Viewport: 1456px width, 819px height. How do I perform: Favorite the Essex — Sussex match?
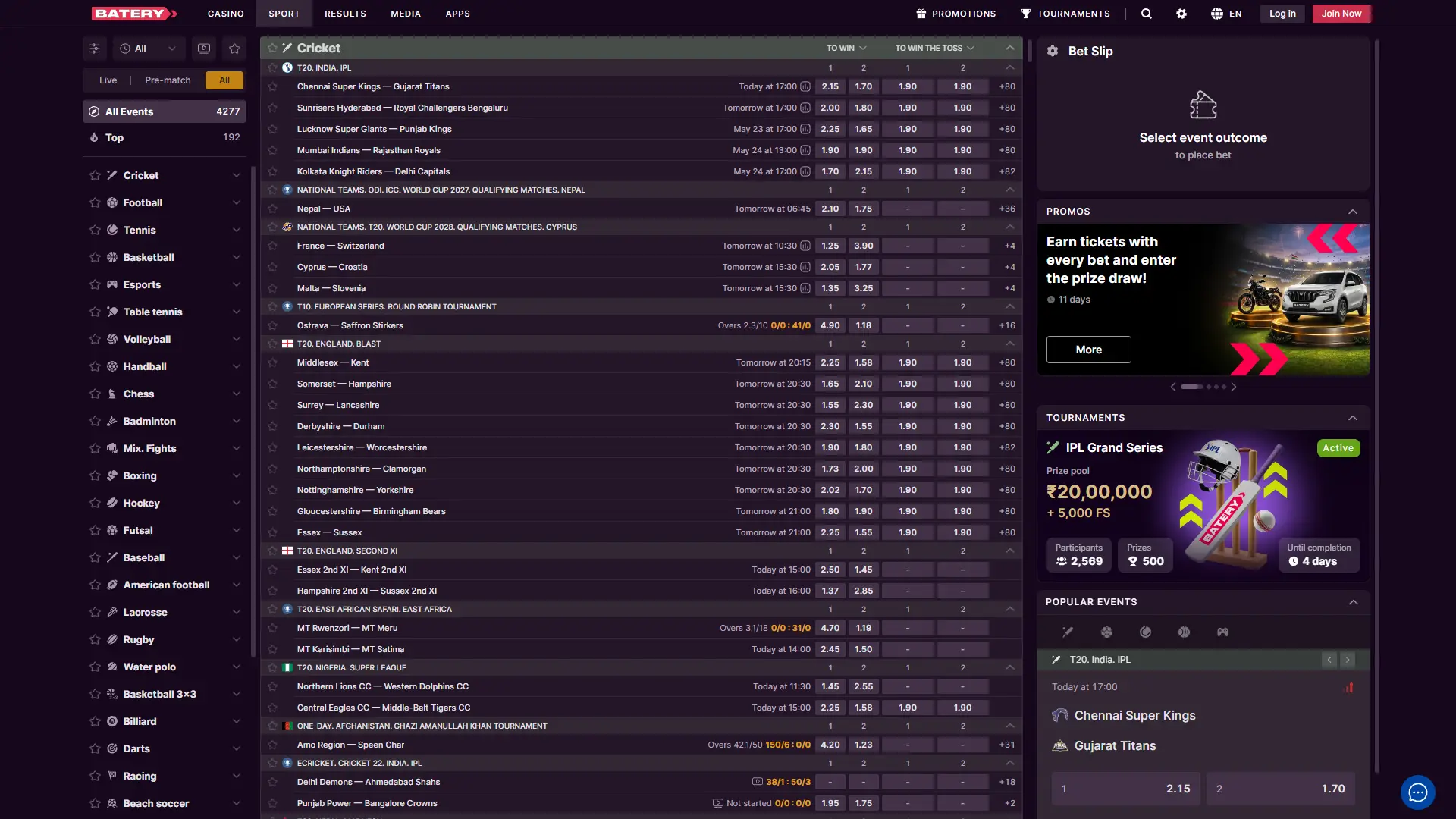[272, 532]
